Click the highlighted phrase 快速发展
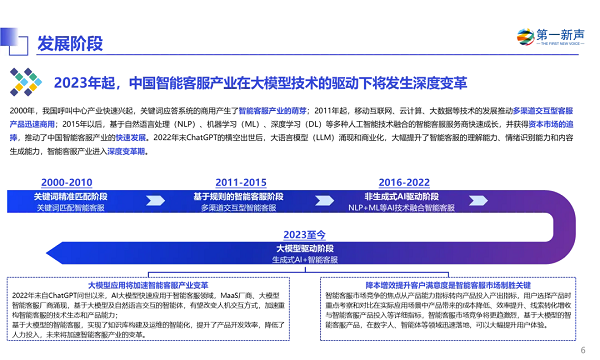This screenshot has width=600, height=360. (130, 138)
